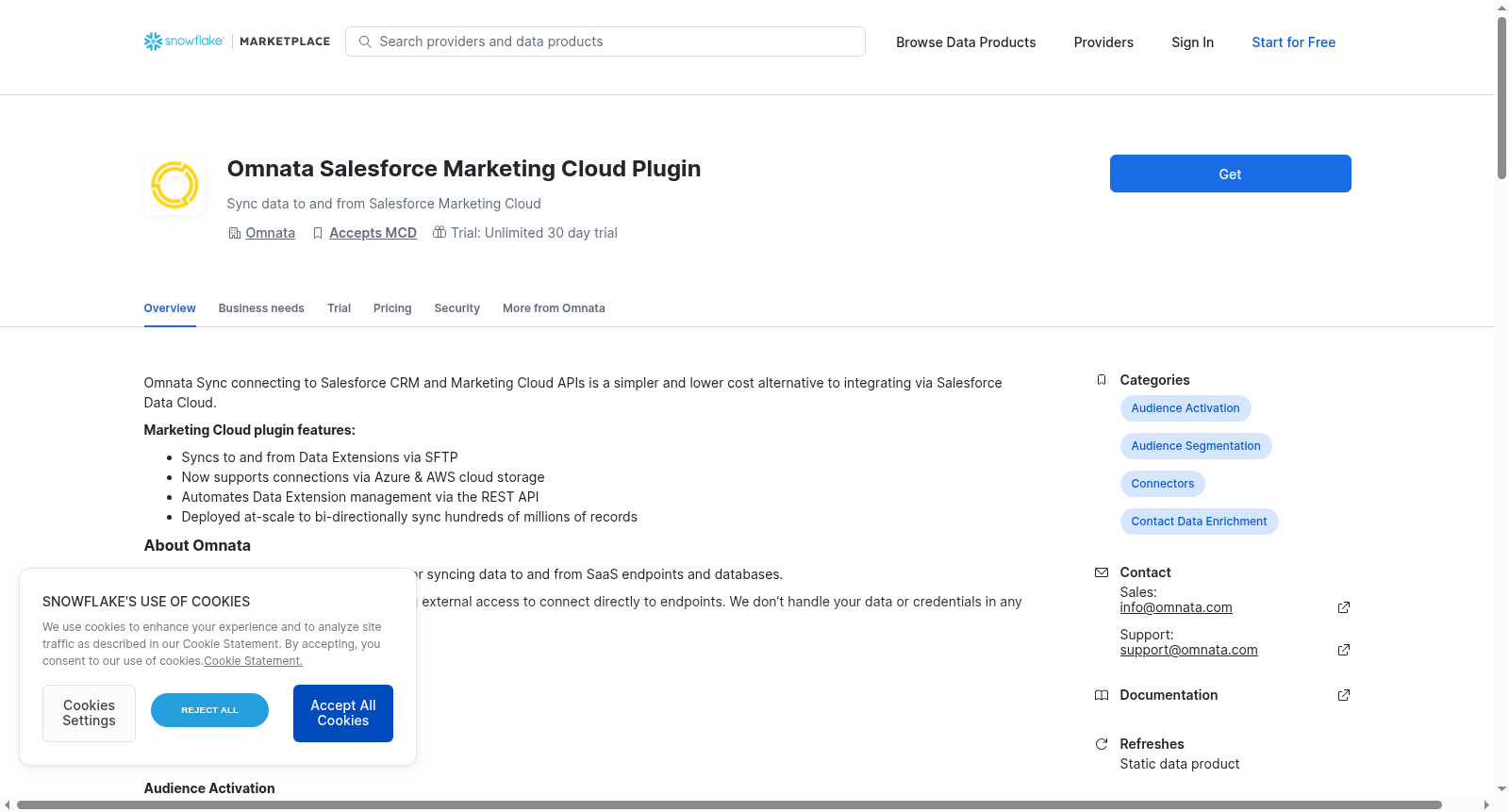Open the Omnata provider link
The image size is (1509, 812).
pyautogui.click(x=270, y=233)
